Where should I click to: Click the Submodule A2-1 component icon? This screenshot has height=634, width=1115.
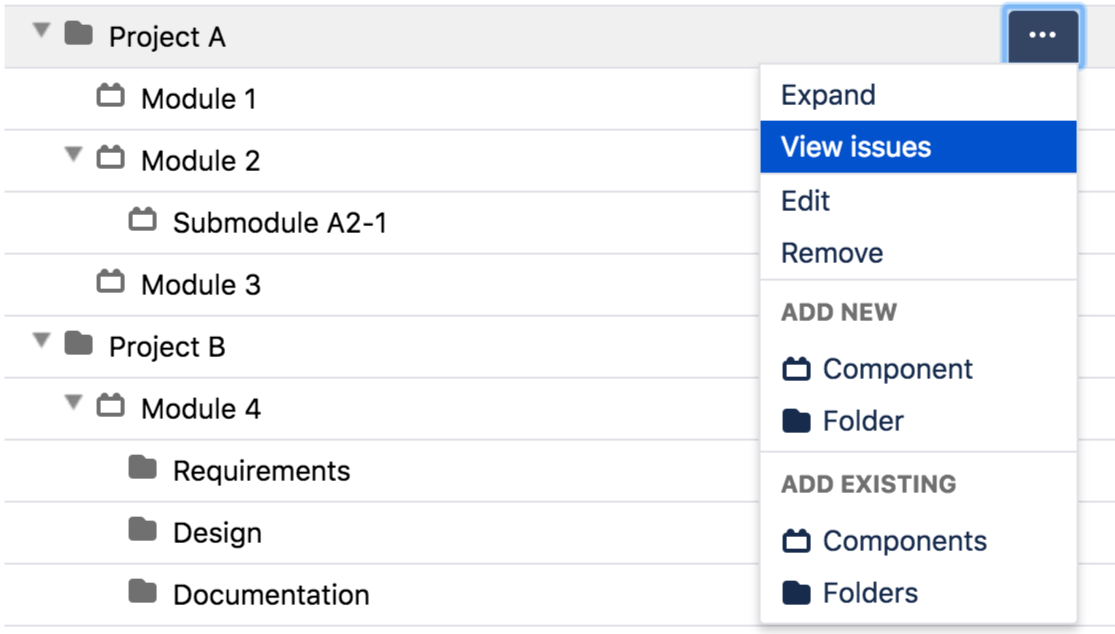pyautogui.click(x=143, y=220)
